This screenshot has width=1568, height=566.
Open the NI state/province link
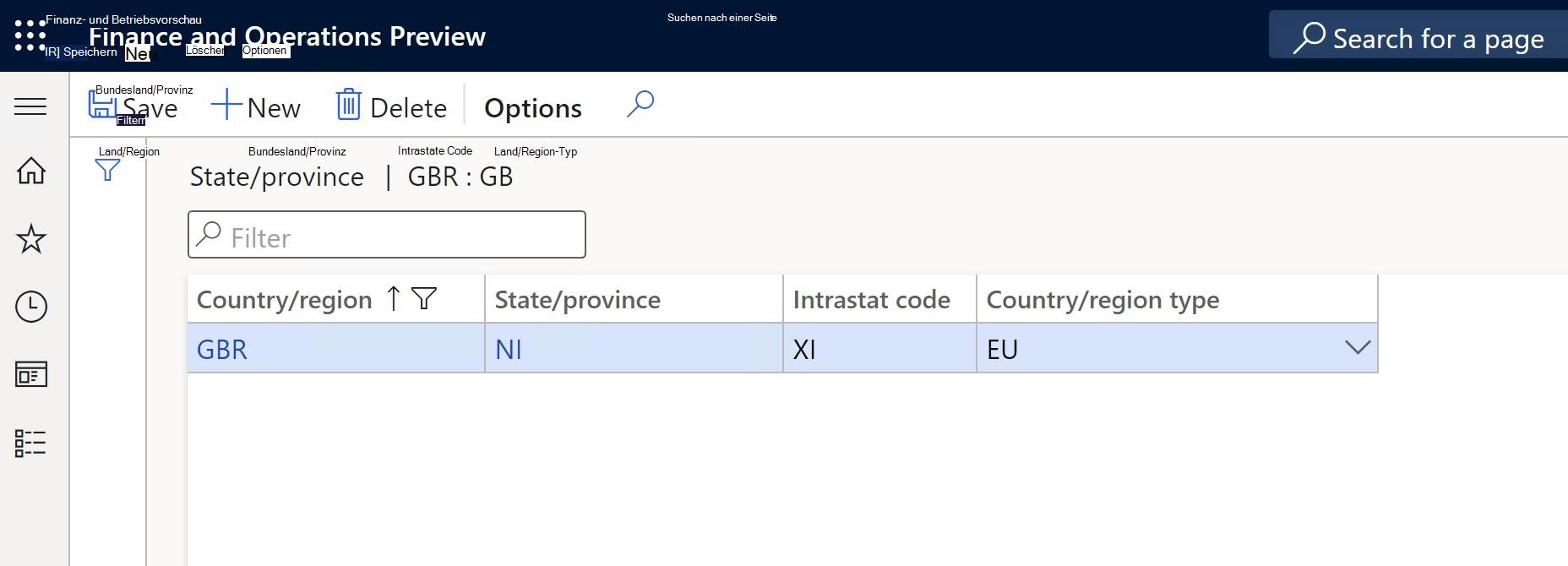[509, 349]
